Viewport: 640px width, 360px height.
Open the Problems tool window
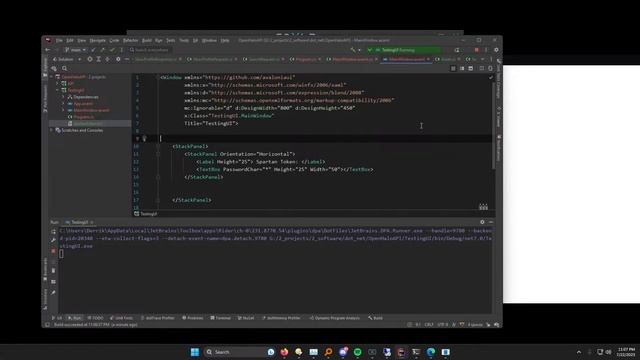tap(193, 318)
